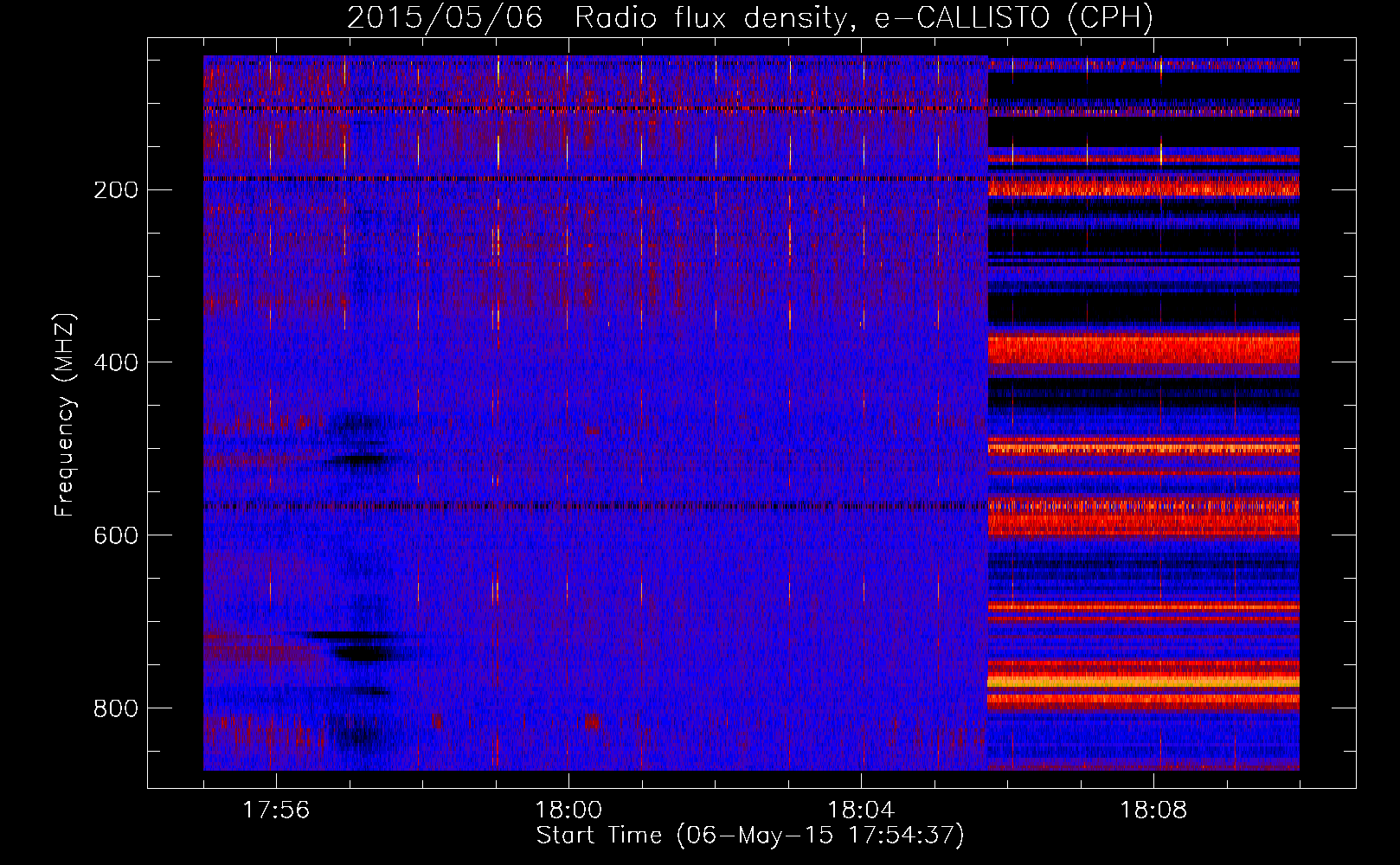The image size is (1400, 865).
Task: Click the 'Frequency (MHZ)' axis label
Action: pyautogui.click(x=65, y=414)
